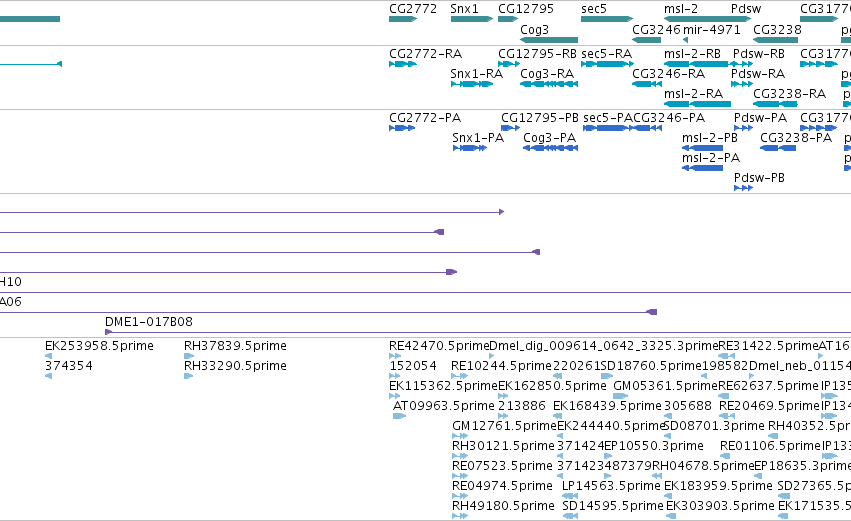This screenshot has width=851, height=521.
Task: Click the AT09963.5prime EST label
Action: [444, 406]
